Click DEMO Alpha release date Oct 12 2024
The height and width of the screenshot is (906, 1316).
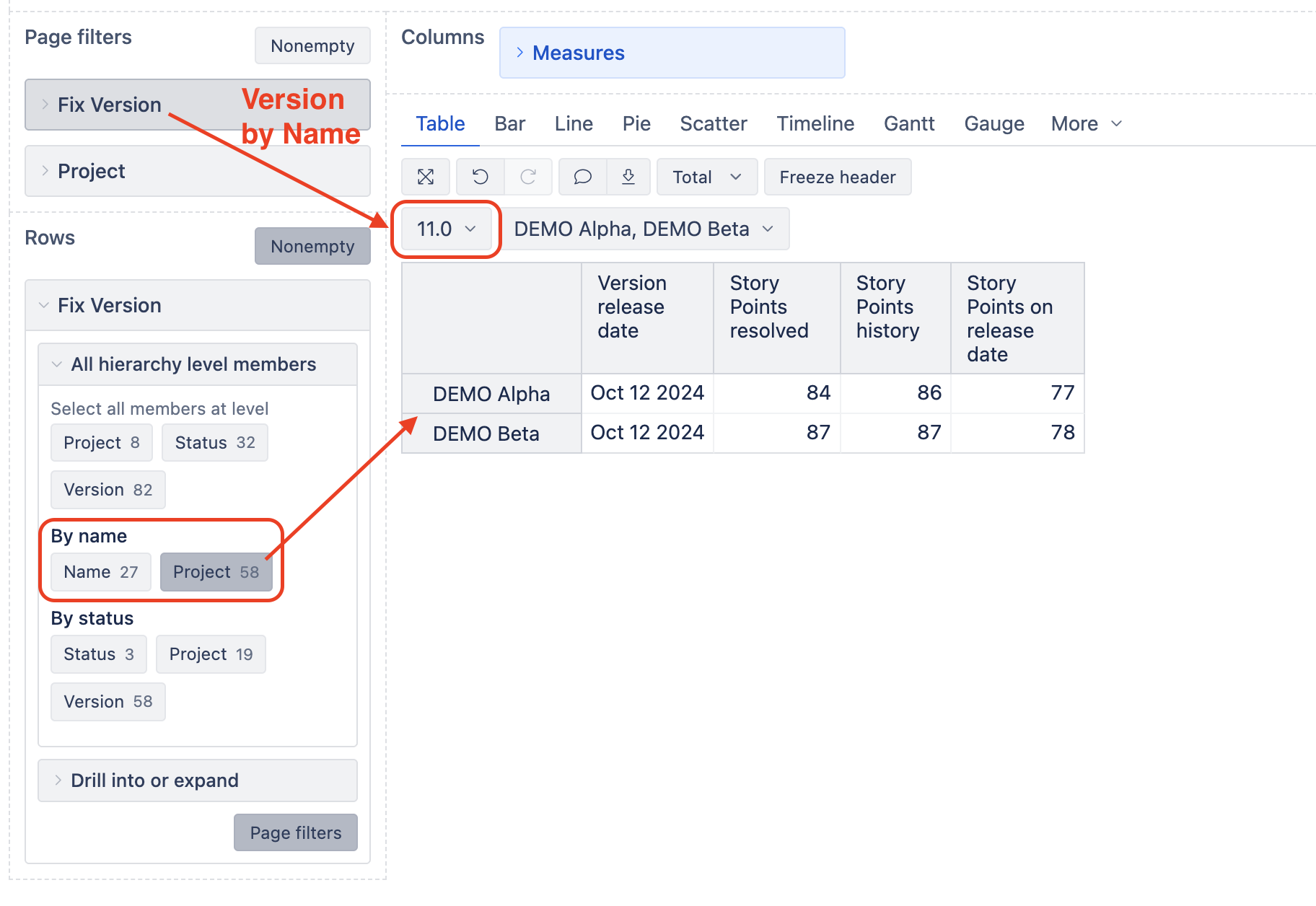[x=647, y=393]
